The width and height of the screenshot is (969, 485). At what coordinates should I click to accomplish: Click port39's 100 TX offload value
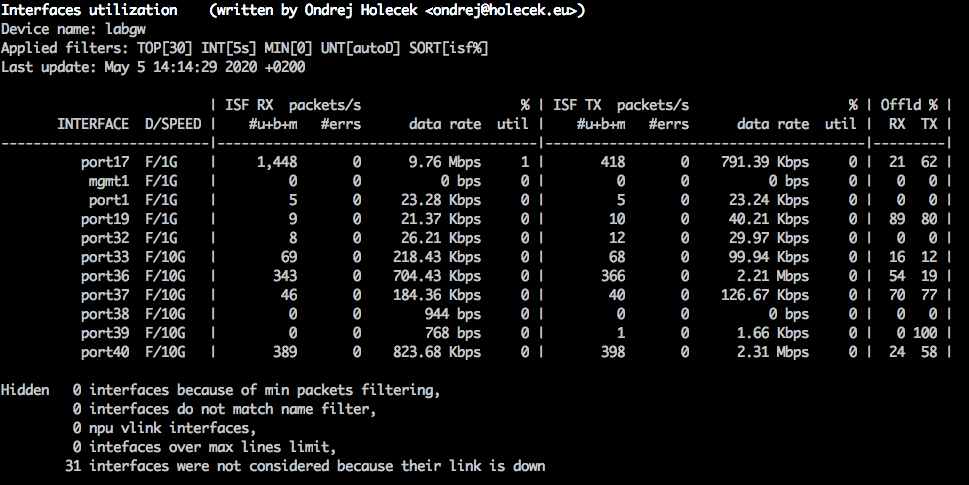(926, 333)
